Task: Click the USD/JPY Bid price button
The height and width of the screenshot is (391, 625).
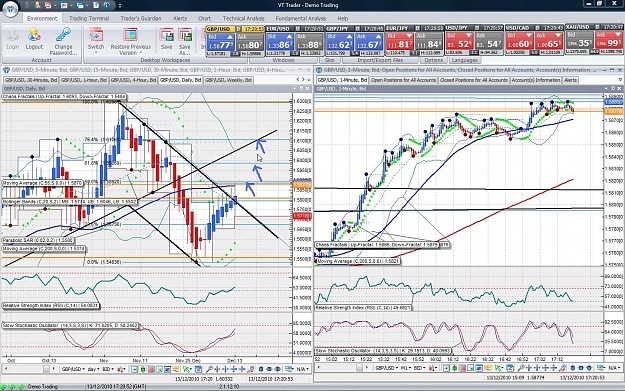Action: click(x=460, y=41)
